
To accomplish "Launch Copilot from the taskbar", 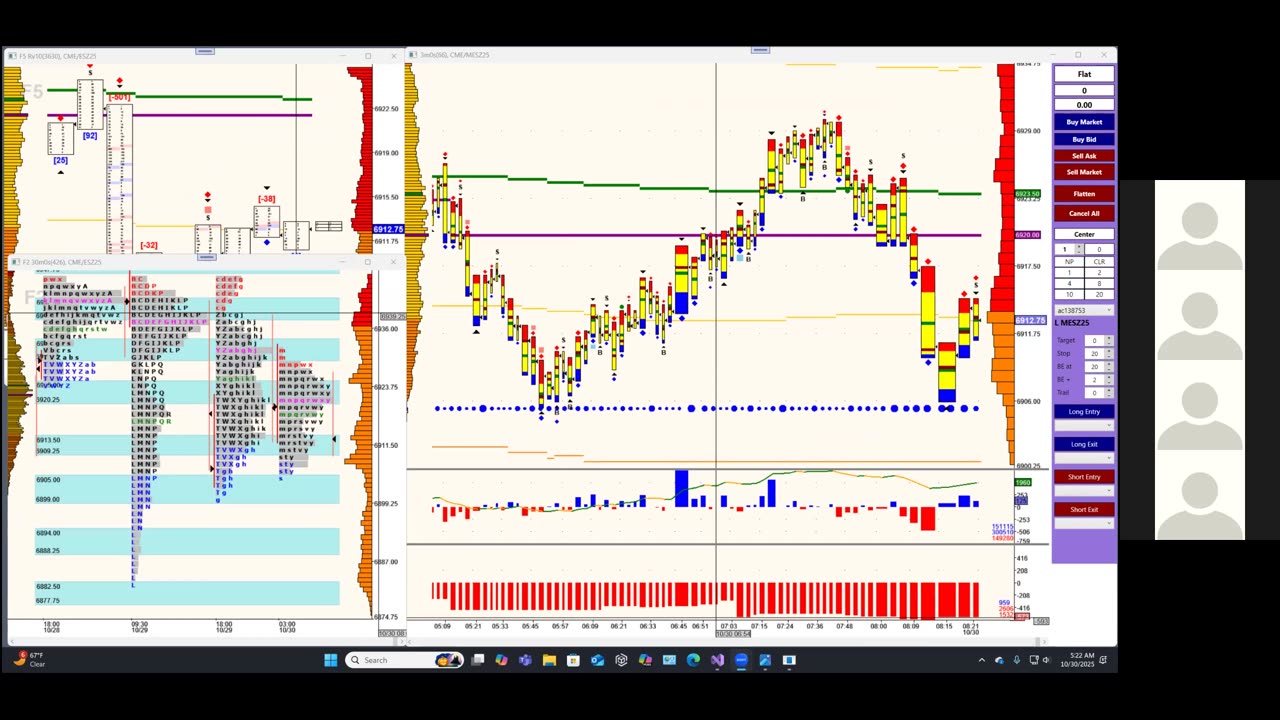I will coord(501,660).
